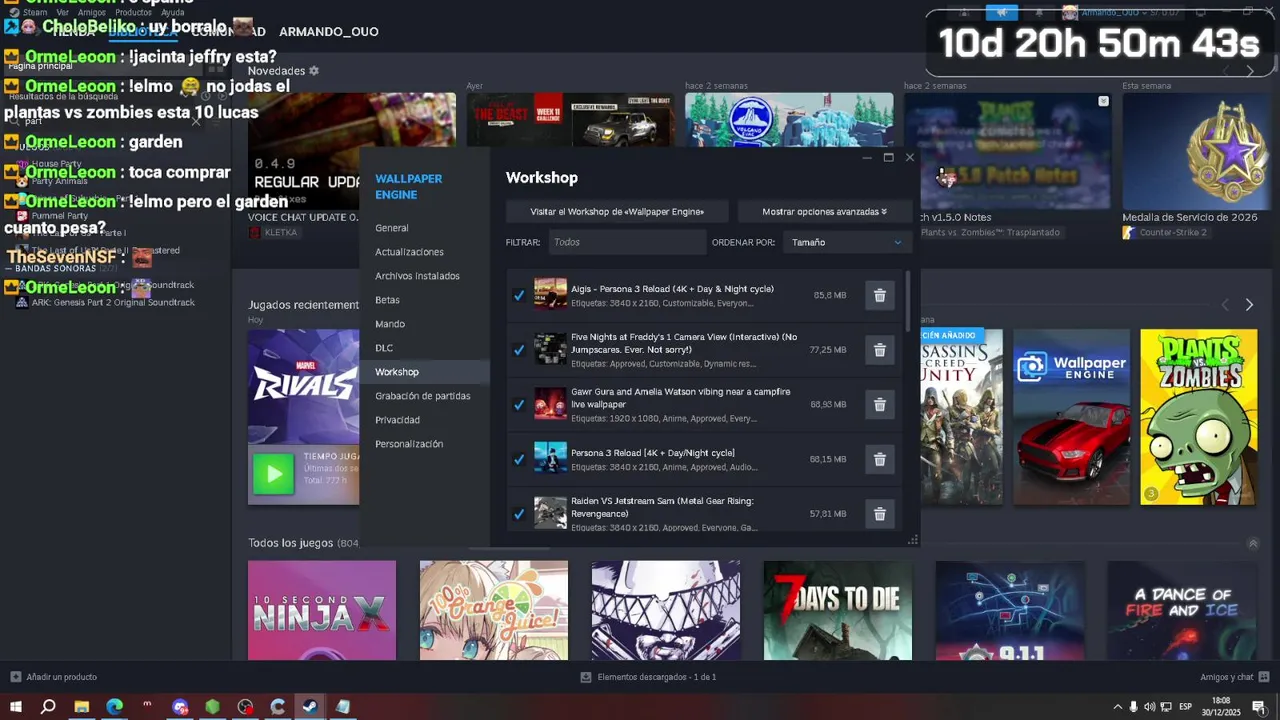
Task: Open the Mando settings section
Action: tap(390, 324)
